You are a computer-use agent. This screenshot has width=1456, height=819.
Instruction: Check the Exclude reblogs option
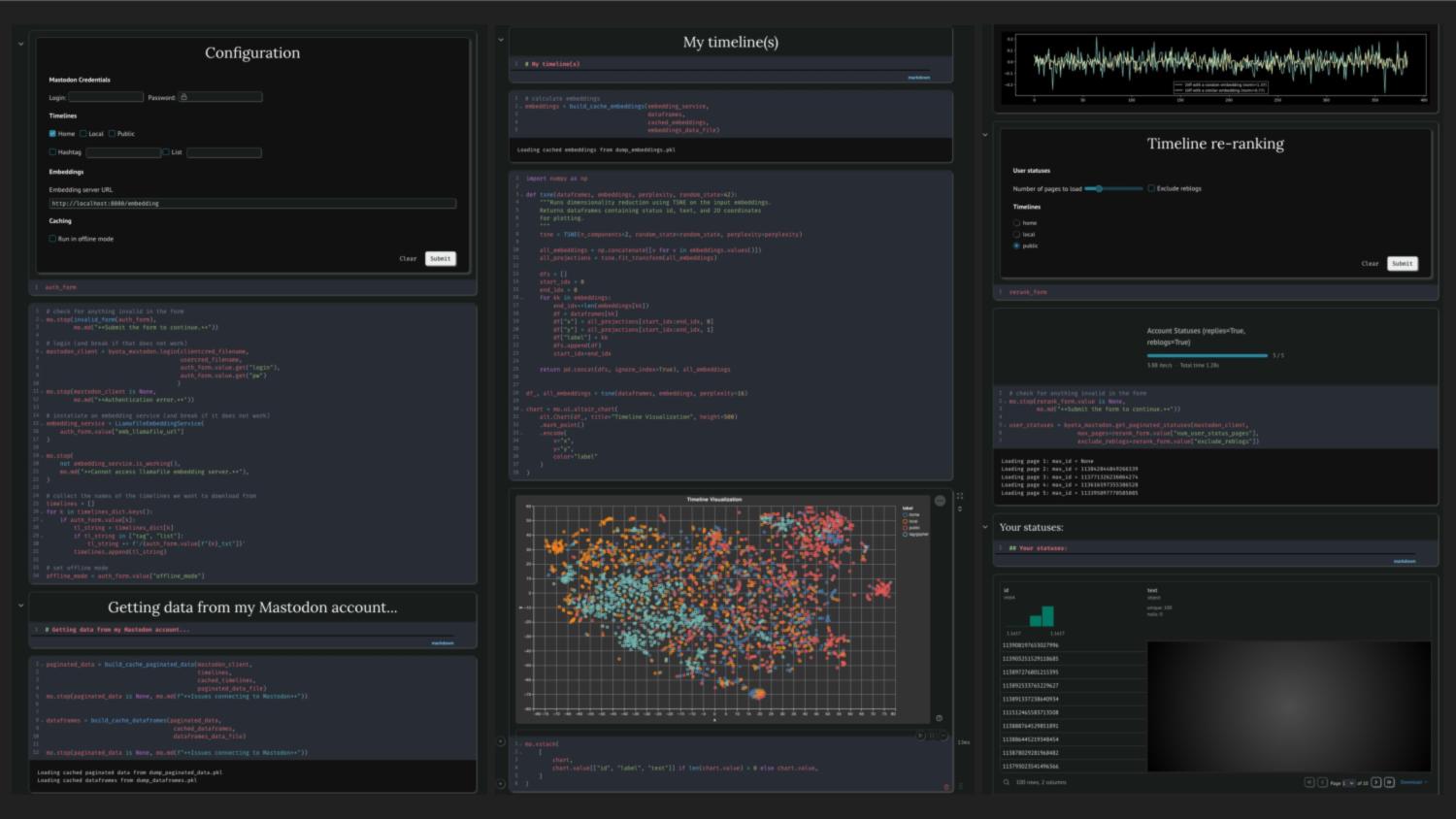1151,189
